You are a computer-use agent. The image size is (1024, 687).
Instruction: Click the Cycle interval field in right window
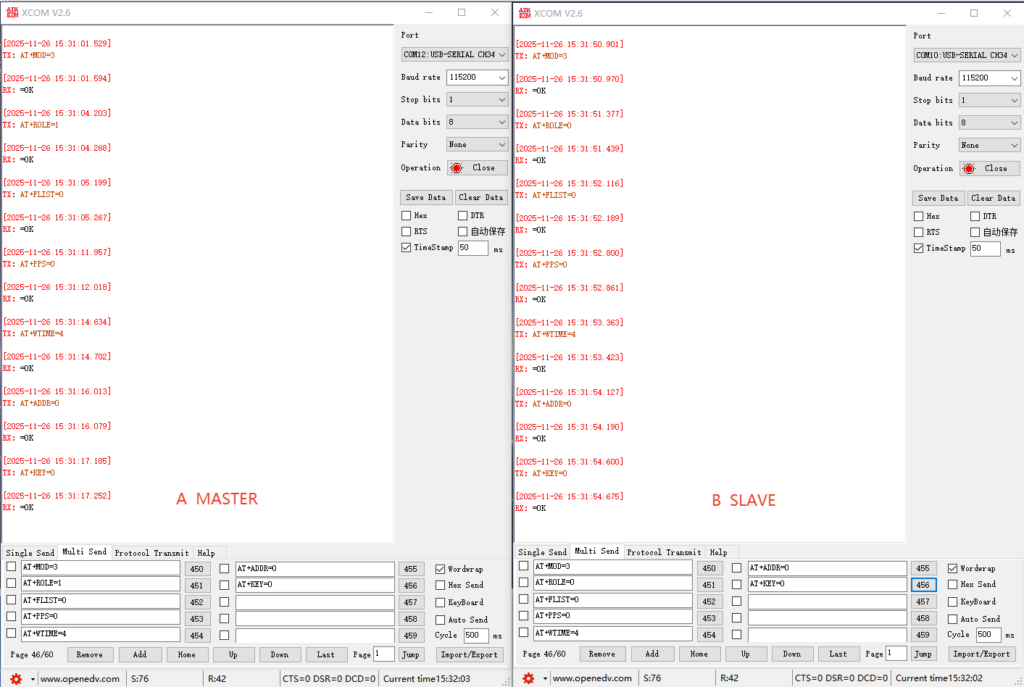coord(987,635)
